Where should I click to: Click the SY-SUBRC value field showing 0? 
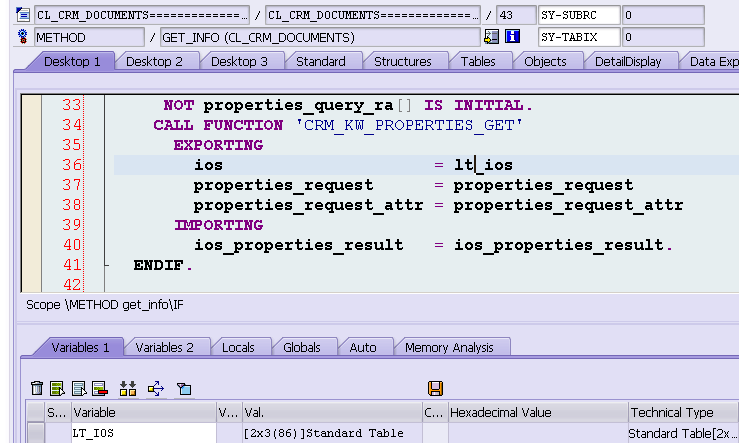click(x=664, y=15)
